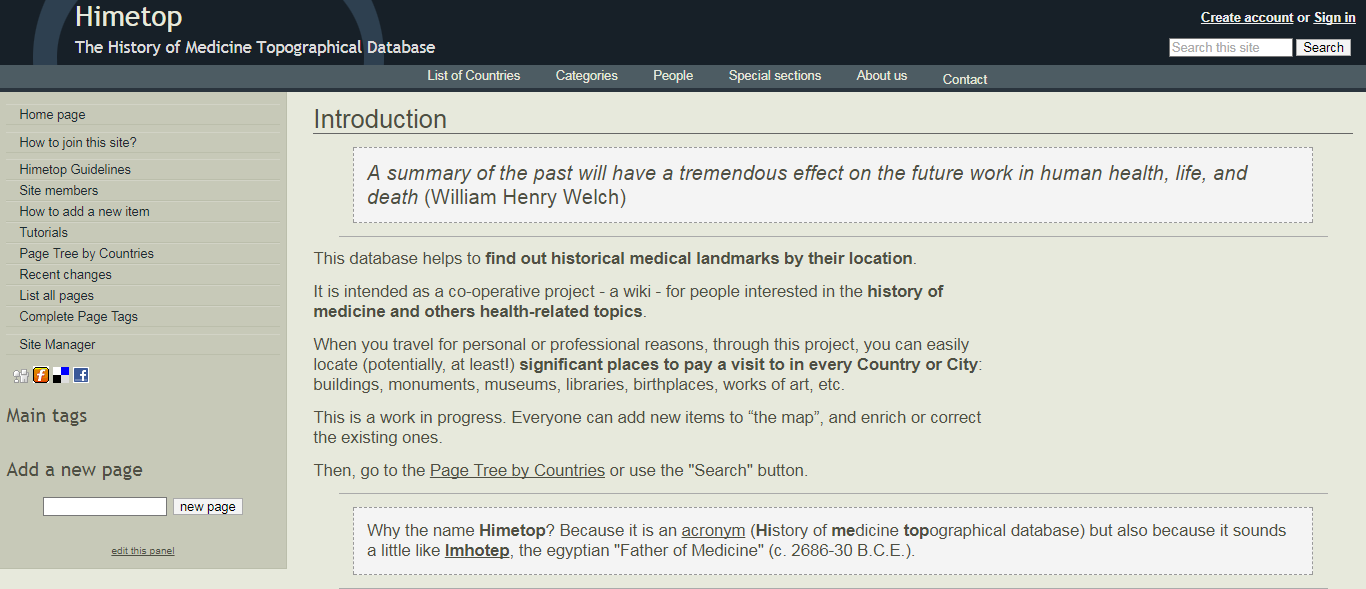Viewport: 1366px width, 589px height.
Task: Click the Sign in link
Action: pyautogui.click(x=1335, y=18)
